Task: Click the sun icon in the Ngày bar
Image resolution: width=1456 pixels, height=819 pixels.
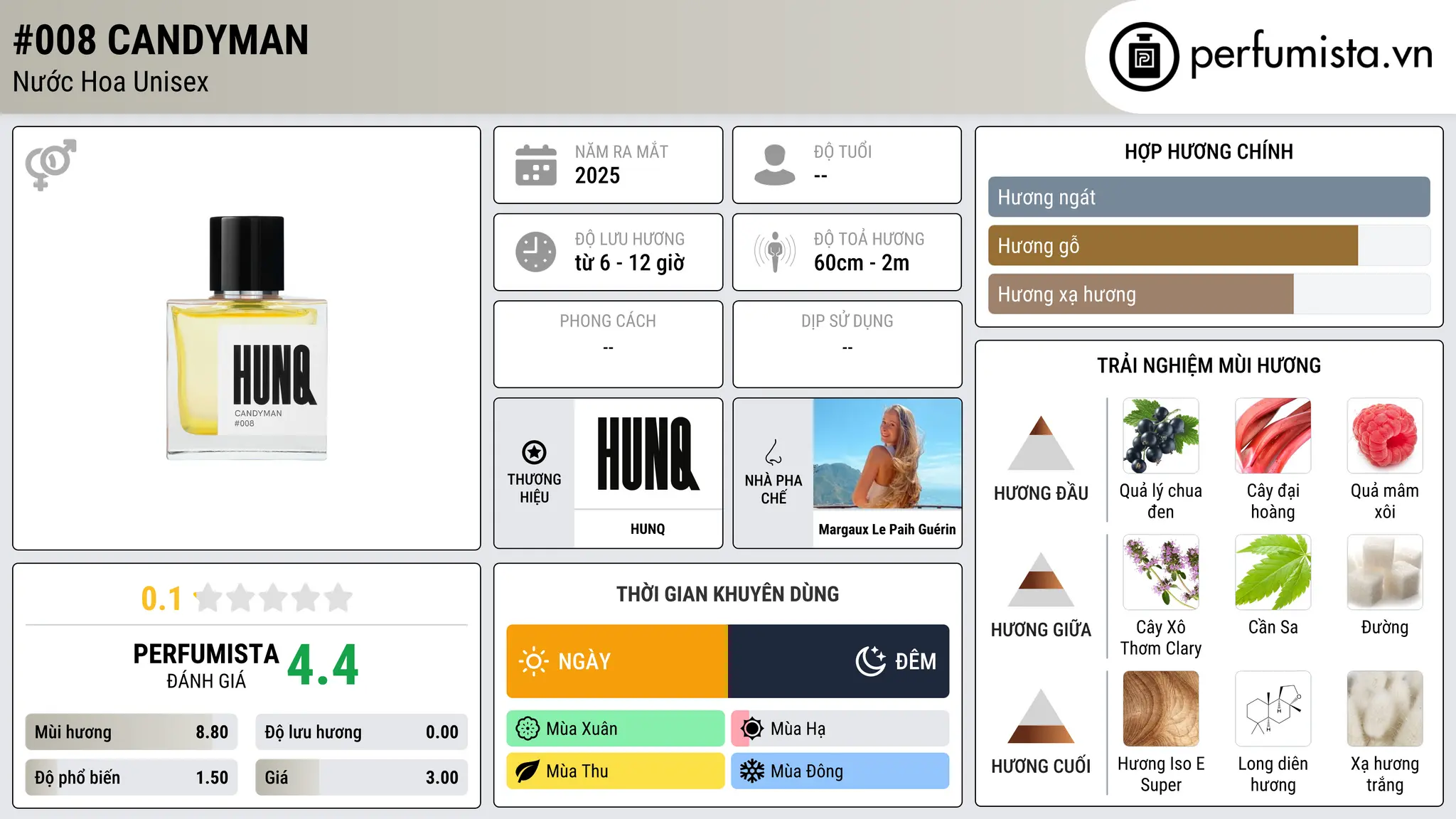Action: click(534, 661)
